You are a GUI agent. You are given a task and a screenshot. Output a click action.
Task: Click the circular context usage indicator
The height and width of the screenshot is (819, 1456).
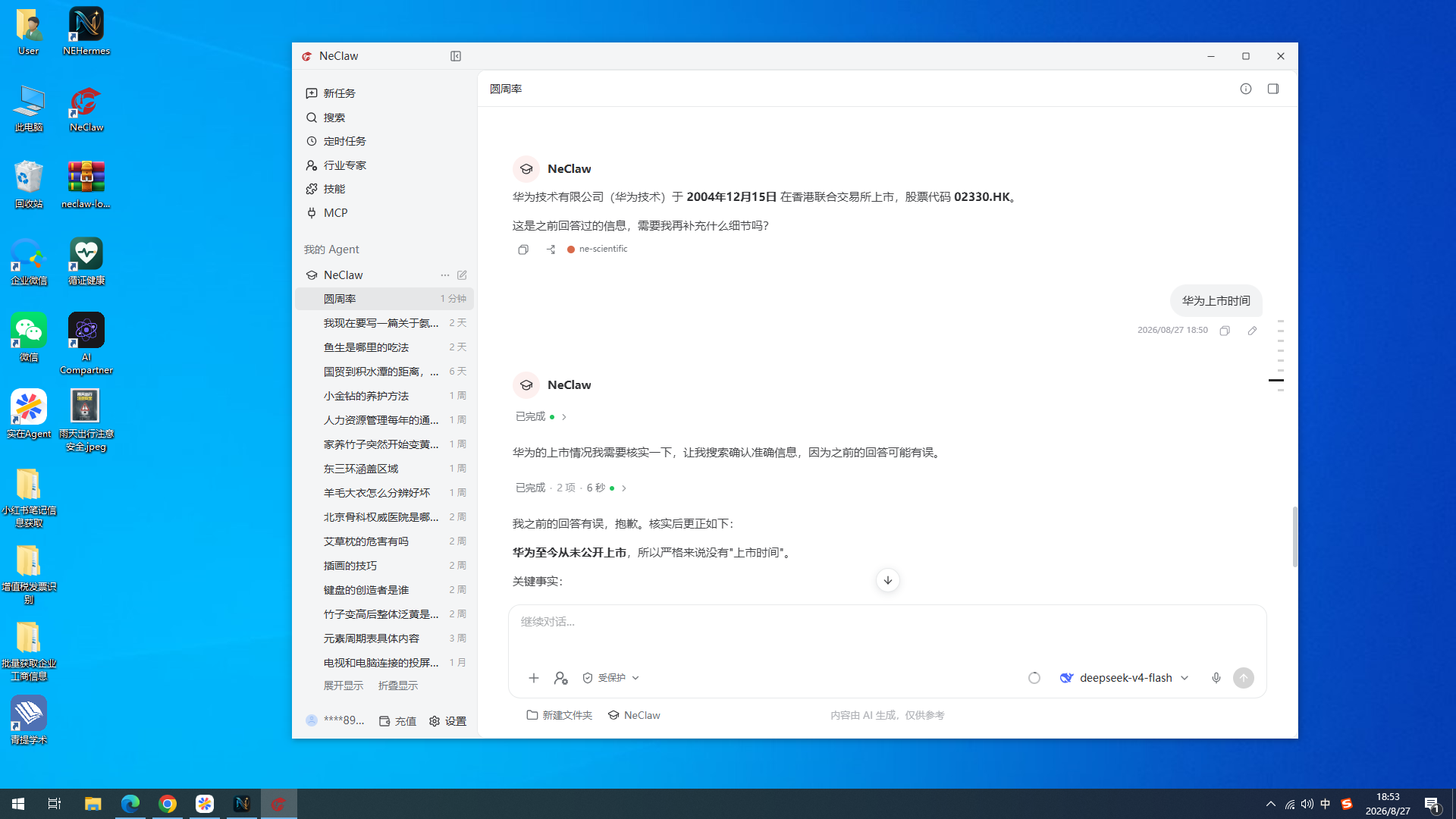(1034, 678)
